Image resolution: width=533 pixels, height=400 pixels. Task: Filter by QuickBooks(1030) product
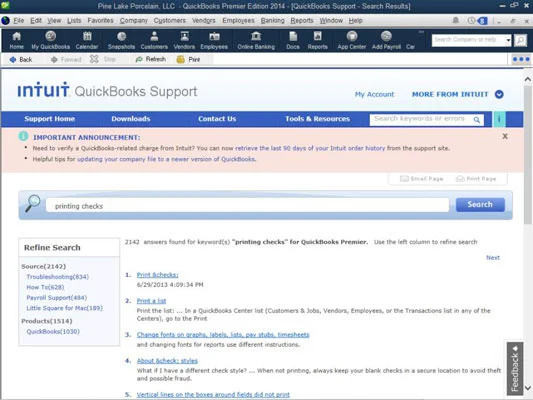(x=53, y=332)
